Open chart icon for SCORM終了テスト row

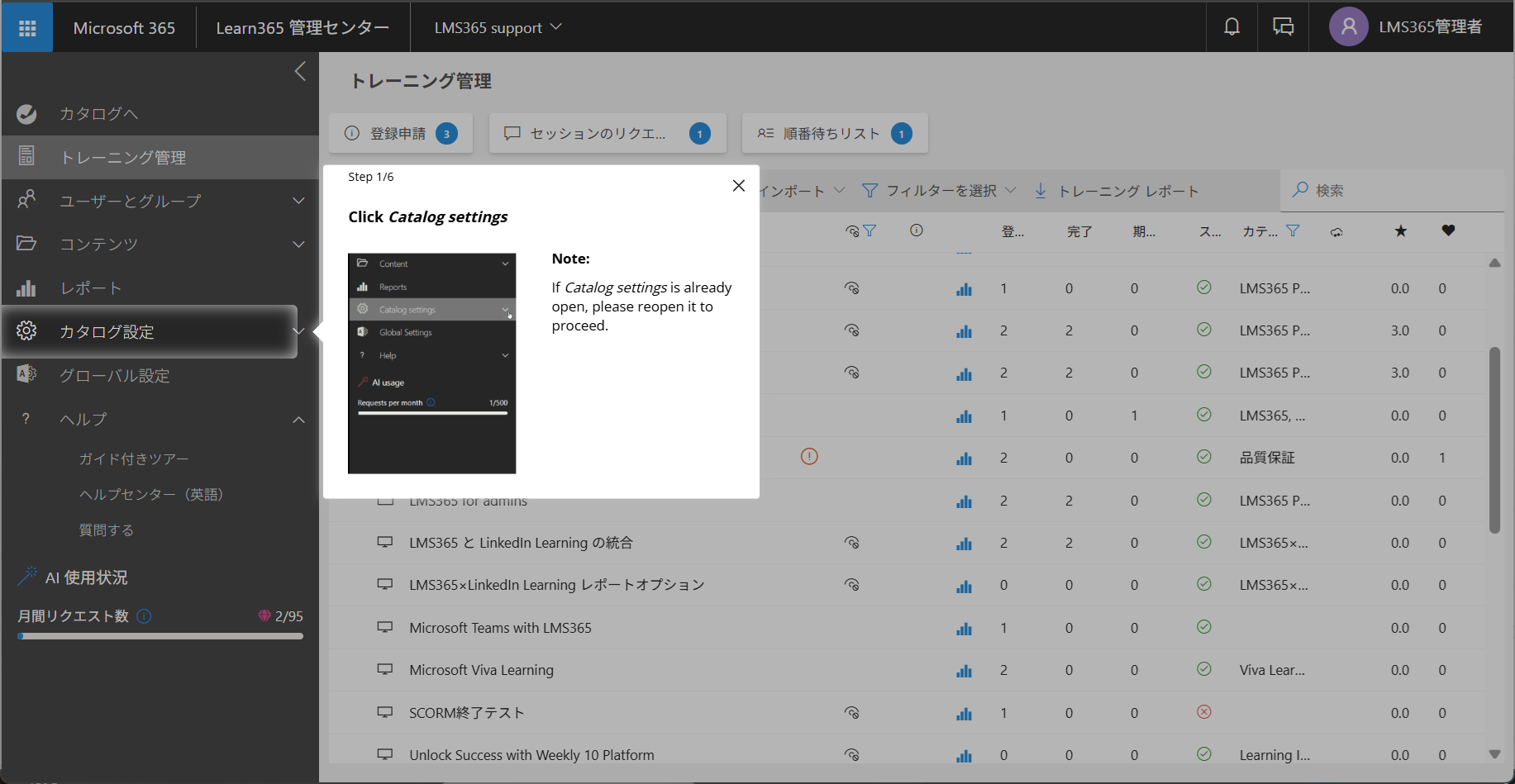tap(964, 714)
